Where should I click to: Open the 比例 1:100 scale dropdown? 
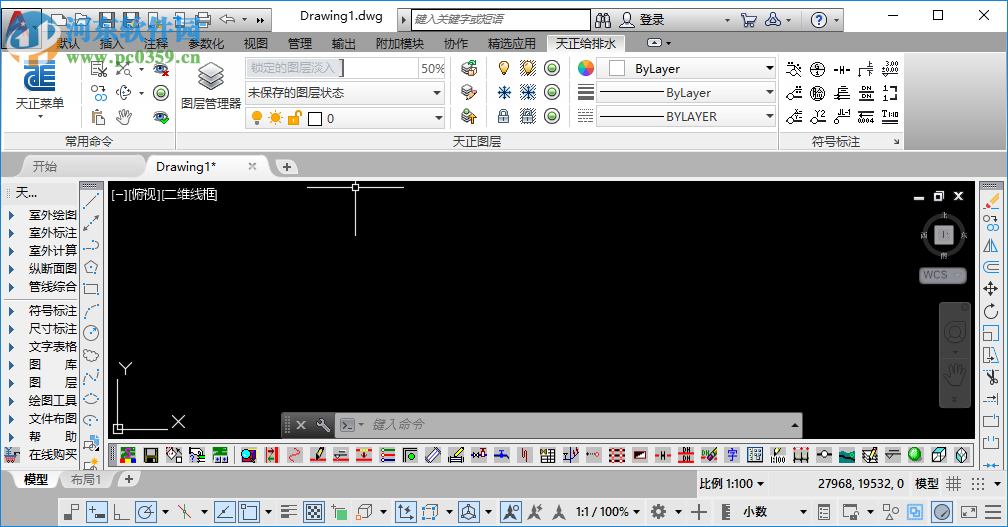[732, 483]
